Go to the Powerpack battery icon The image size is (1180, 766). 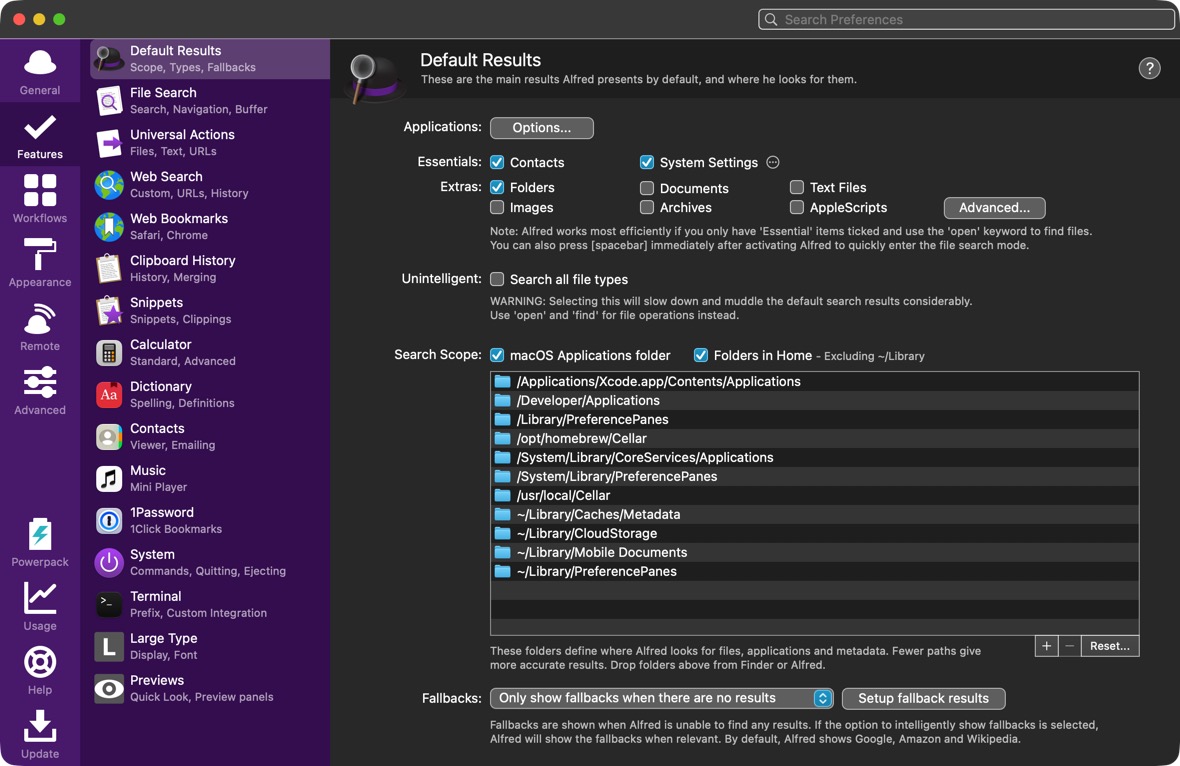pos(40,534)
